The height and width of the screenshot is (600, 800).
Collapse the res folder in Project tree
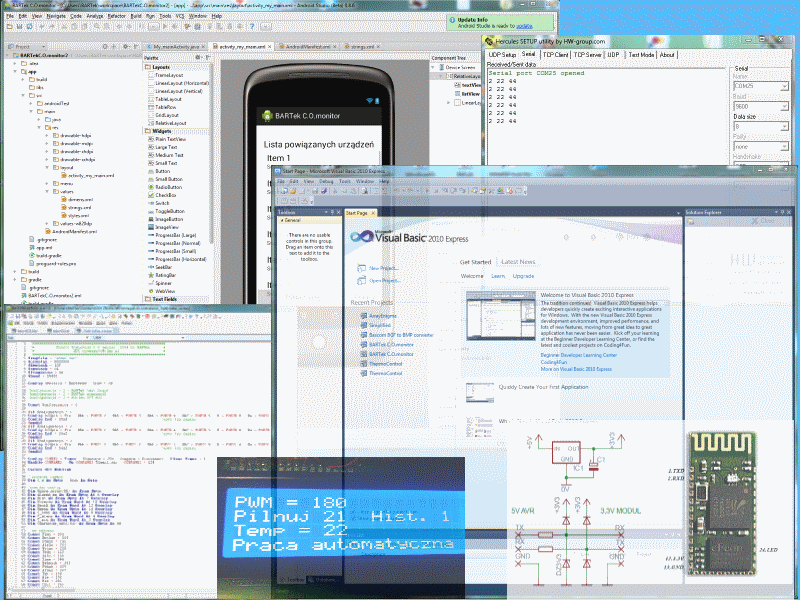[x=39, y=128]
